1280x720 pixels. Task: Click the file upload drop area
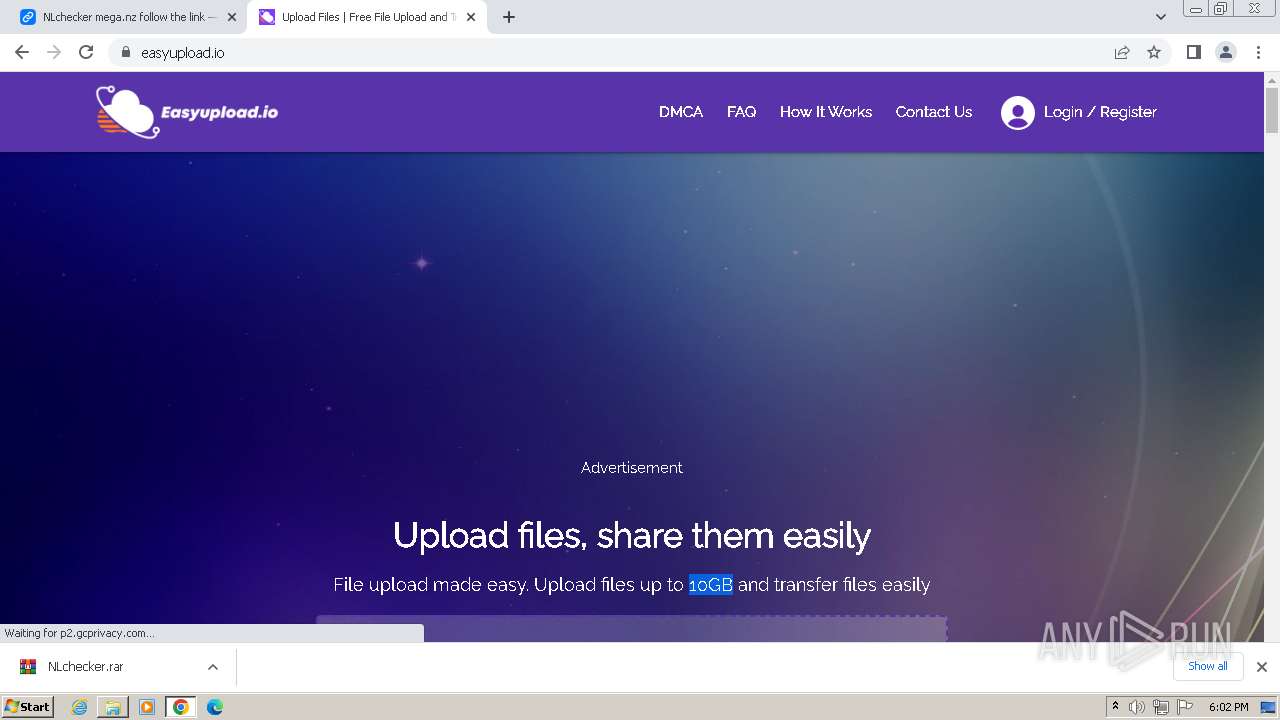[x=632, y=629]
